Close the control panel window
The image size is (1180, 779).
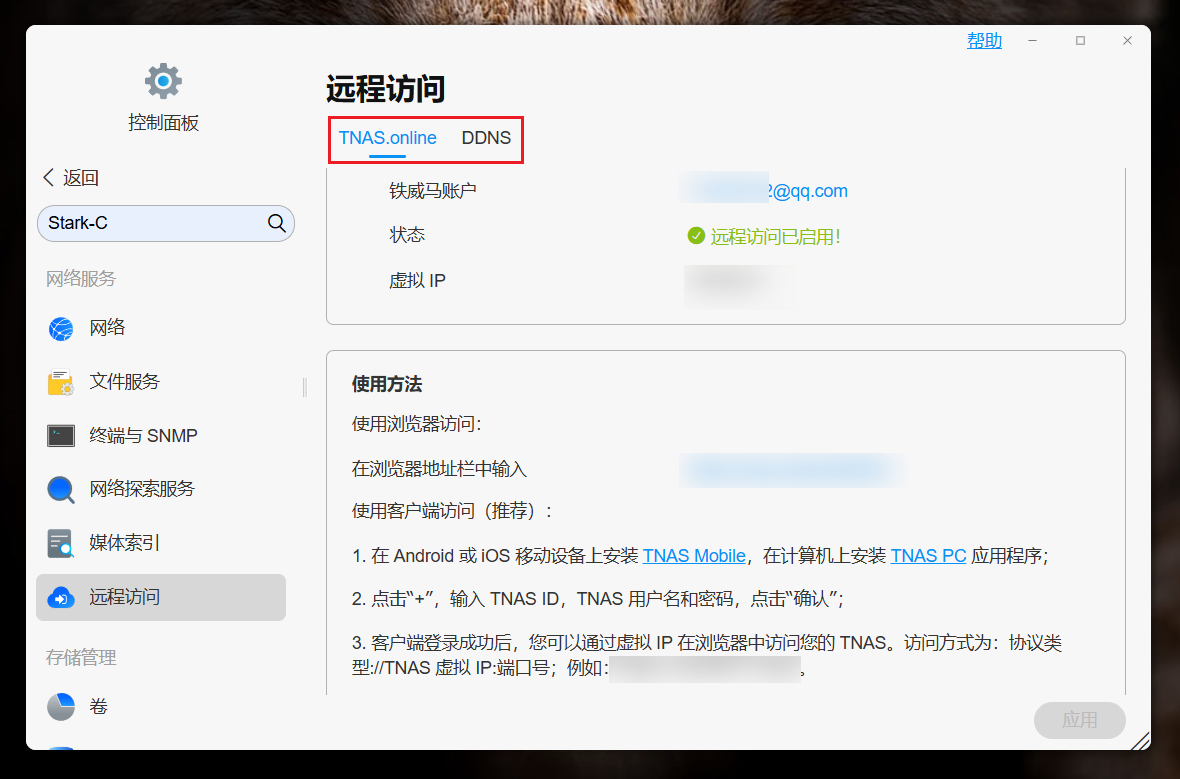click(x=1127, y=41)
